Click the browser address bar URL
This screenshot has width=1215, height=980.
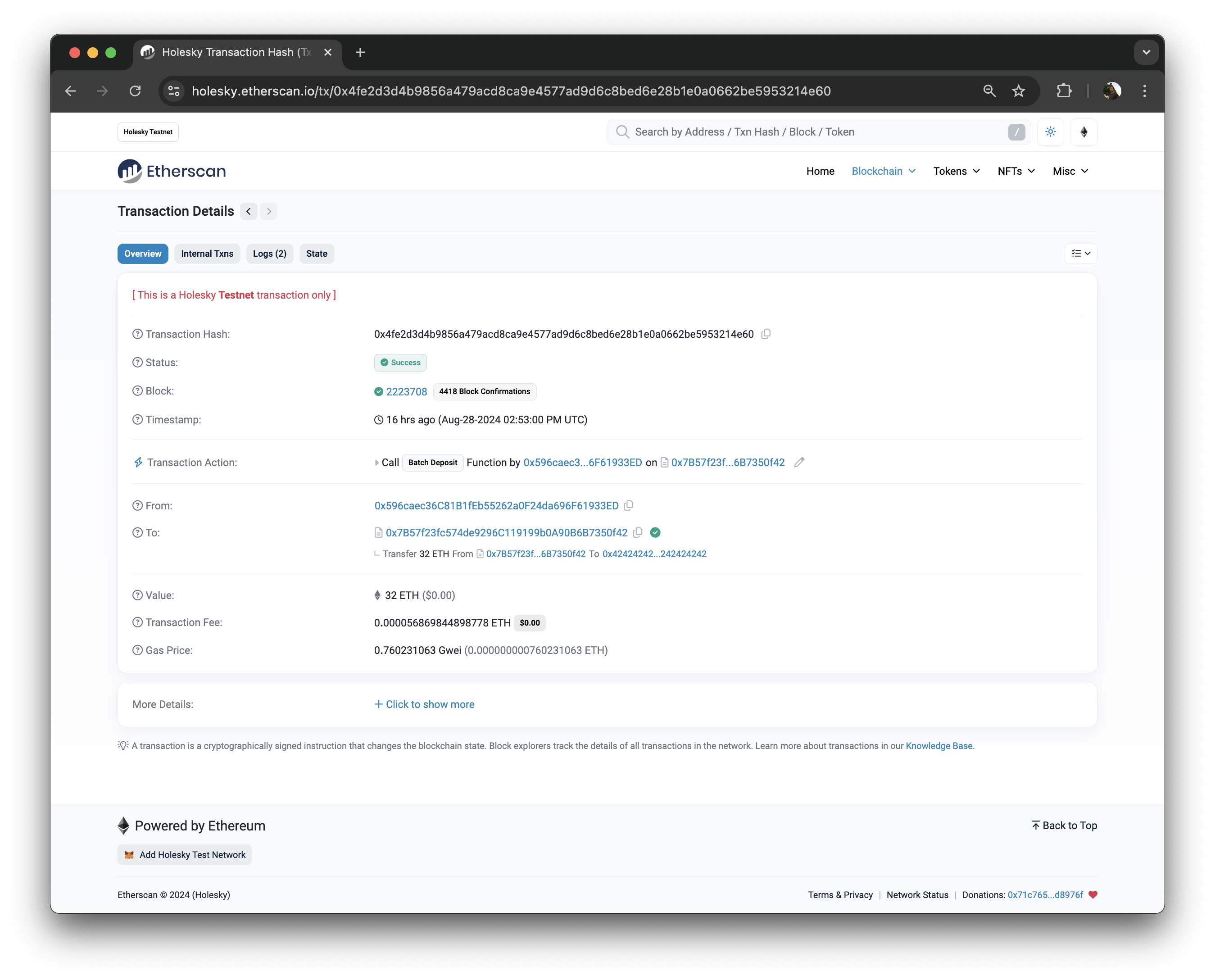tap(511, 91)
